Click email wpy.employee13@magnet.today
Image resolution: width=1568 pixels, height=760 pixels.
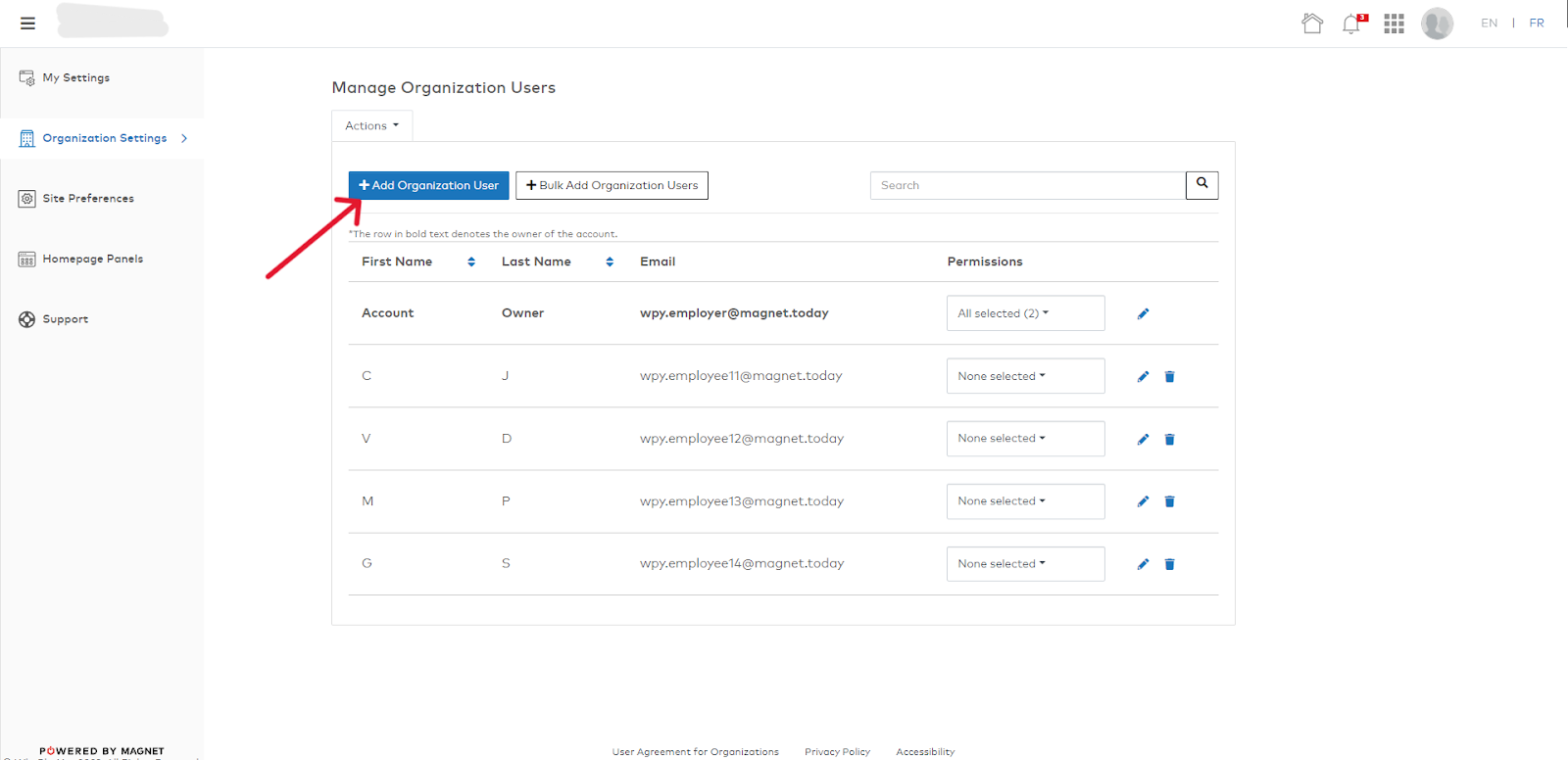pos(742,501)
